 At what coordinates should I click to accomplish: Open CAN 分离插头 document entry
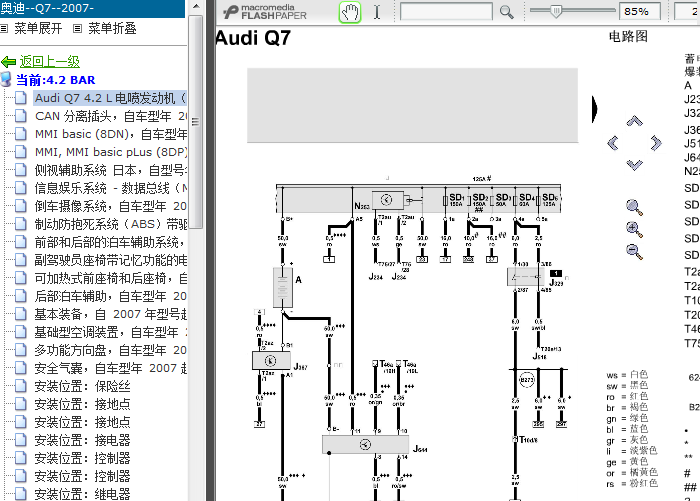tap(111, 116)
